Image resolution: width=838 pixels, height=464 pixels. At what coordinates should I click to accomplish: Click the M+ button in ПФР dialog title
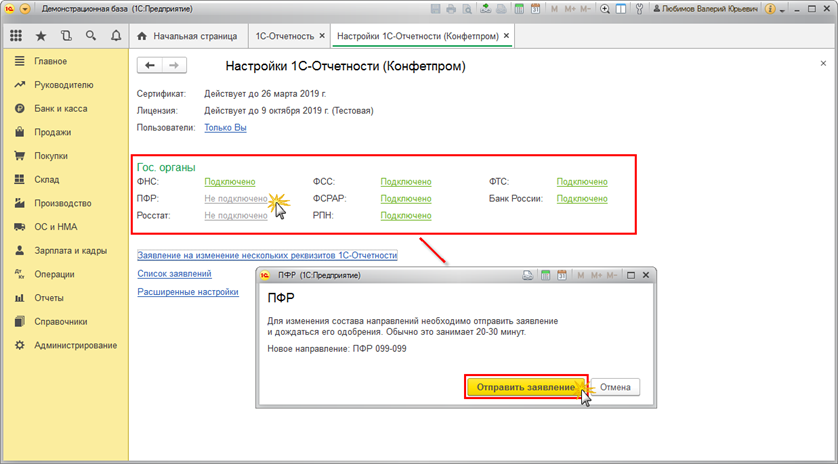pos(597,275)
